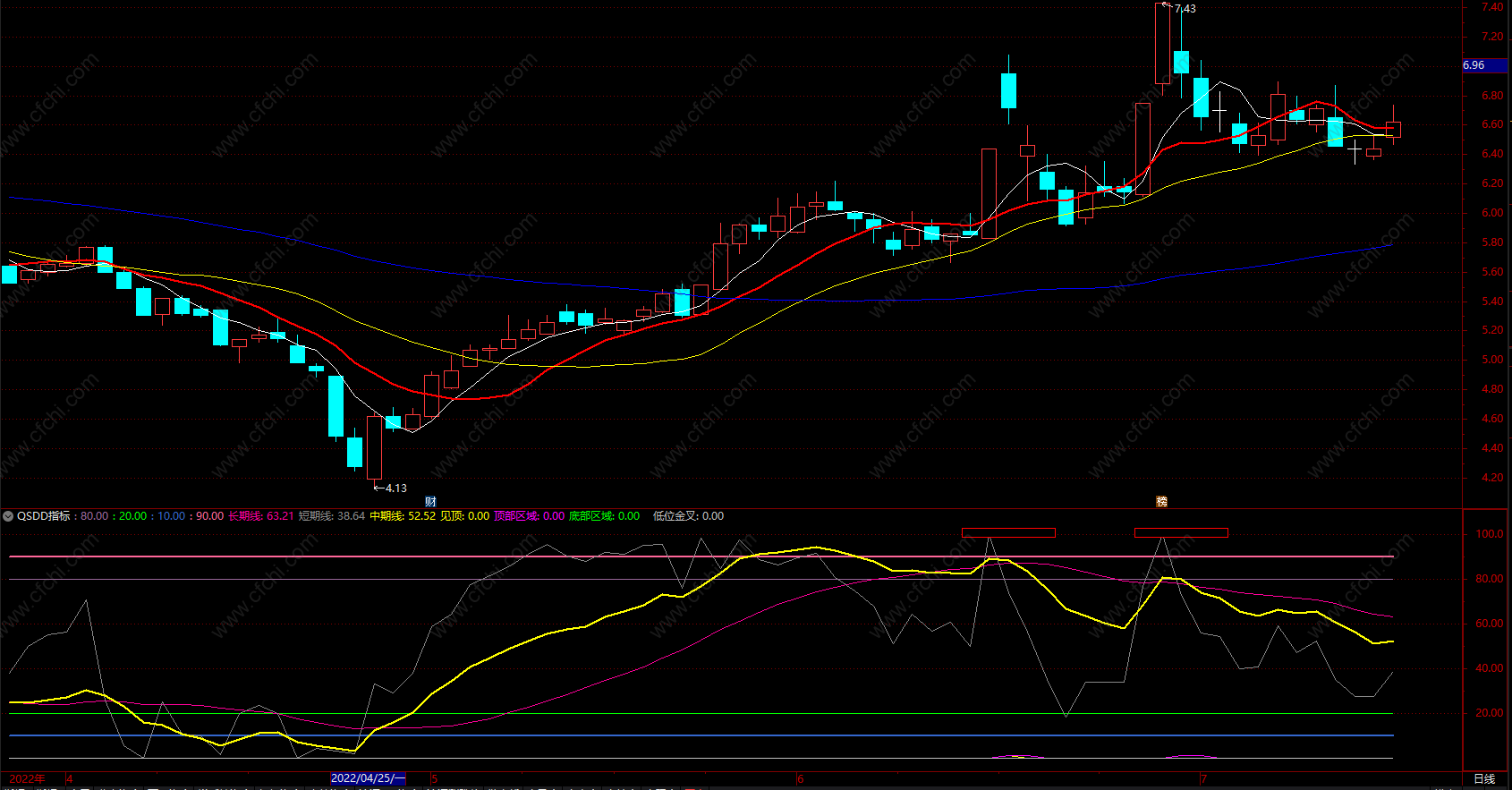The height and width of the screenshot is (790, 1512).
Task: Click the 顶部区域: 0.00 readout
Action: point(530,516)
